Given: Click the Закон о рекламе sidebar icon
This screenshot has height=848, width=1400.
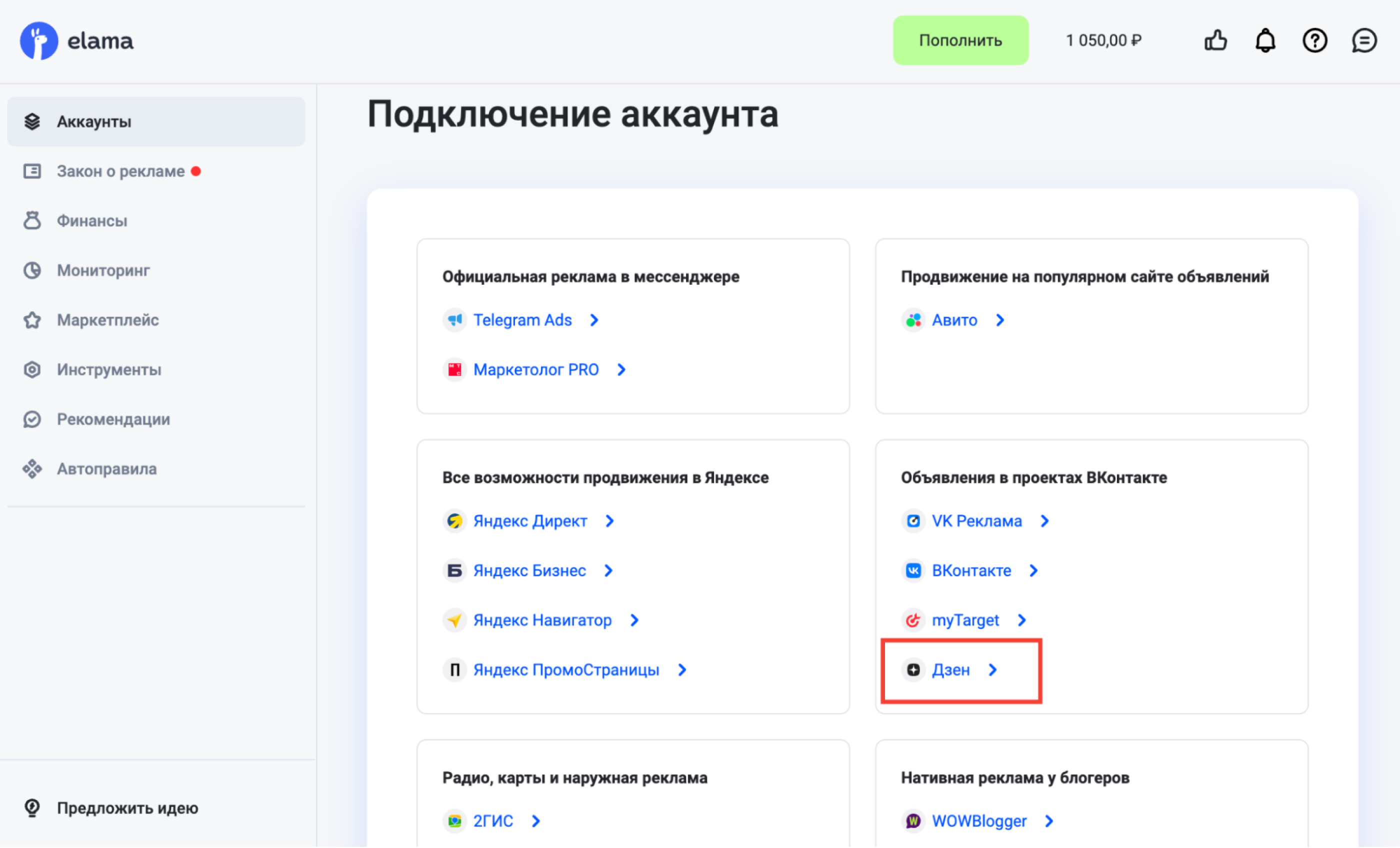Looking at the screenshot, I should click(x=32, y=171).
